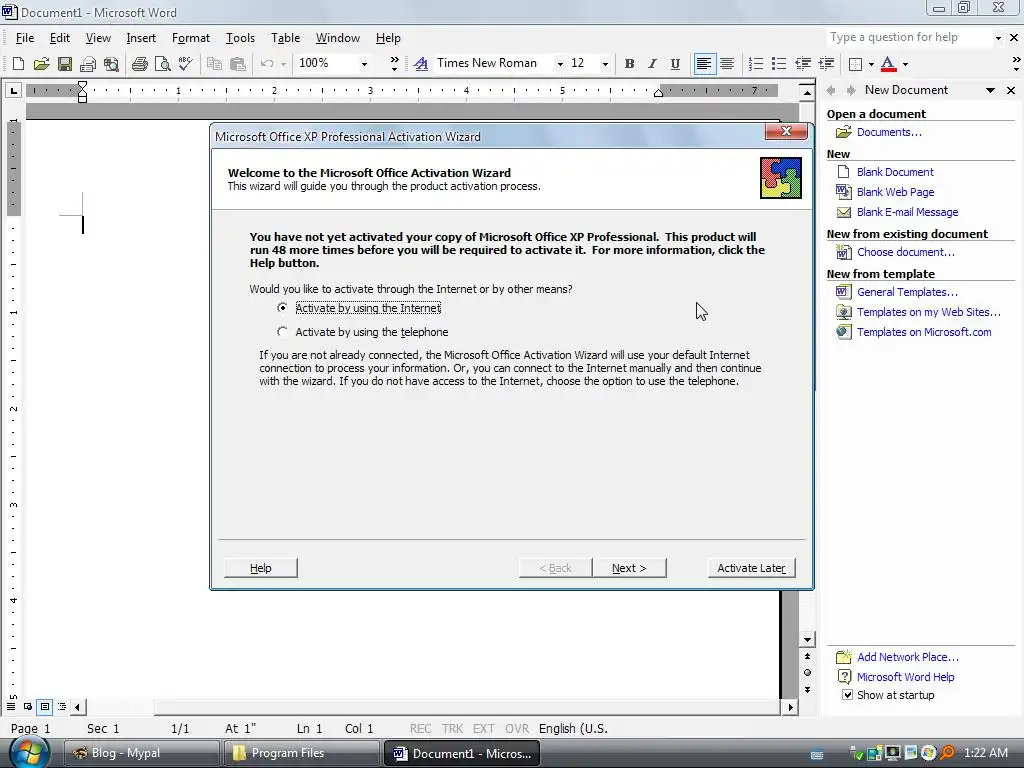The image size is (1024, 768).
Task: Toggle TRK track changes in status bar
Action: [452, 728]
